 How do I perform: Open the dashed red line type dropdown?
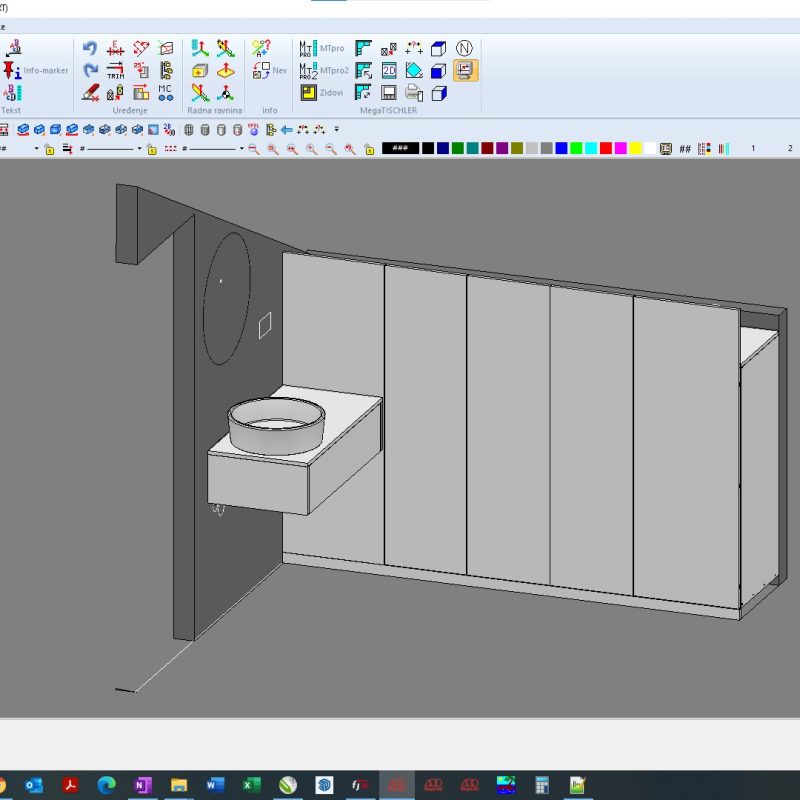pyautogui.click(x=241, y=149)
